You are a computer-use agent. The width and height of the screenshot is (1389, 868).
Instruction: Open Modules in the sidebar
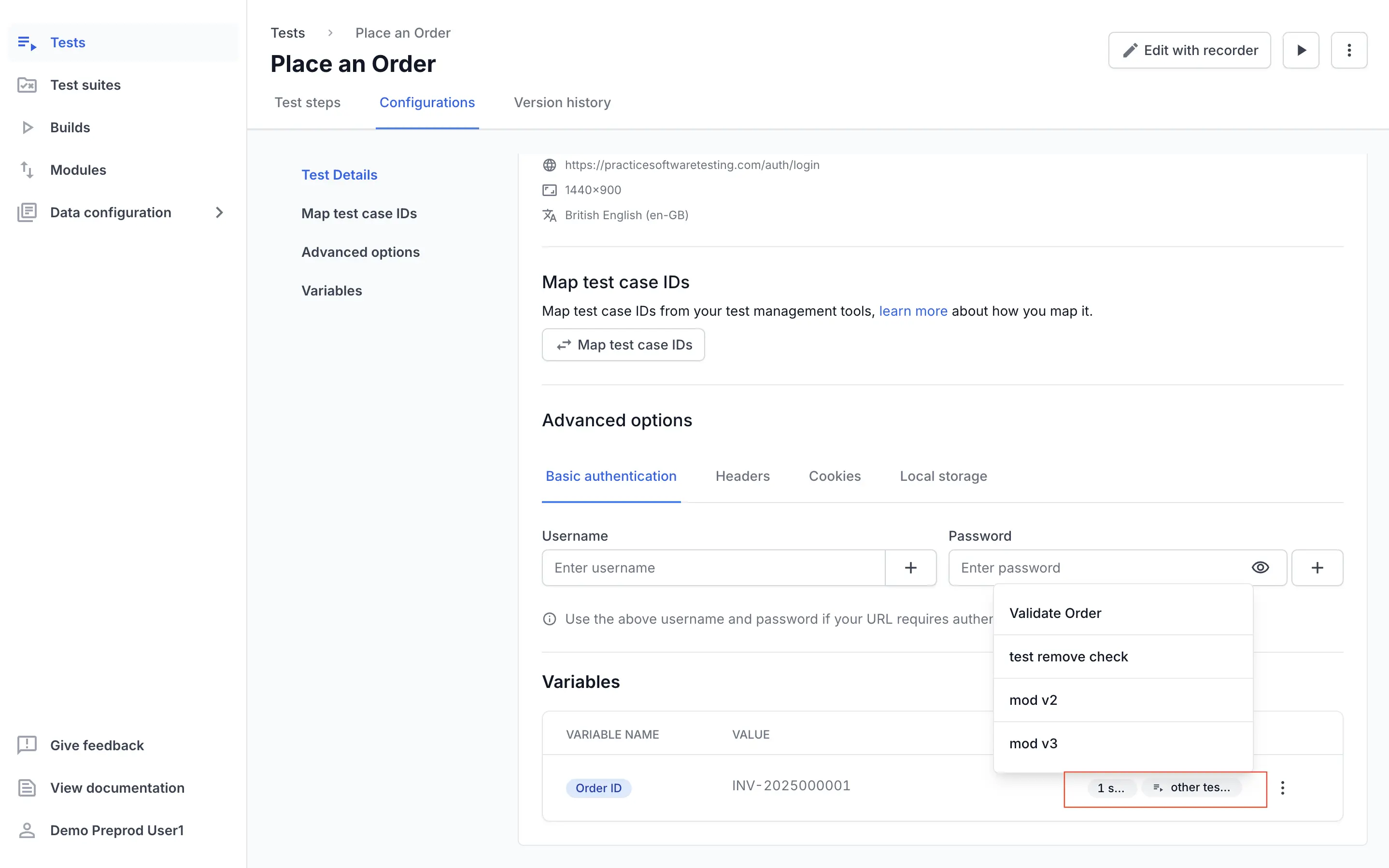pyautogui.click(x=78, y=170)
